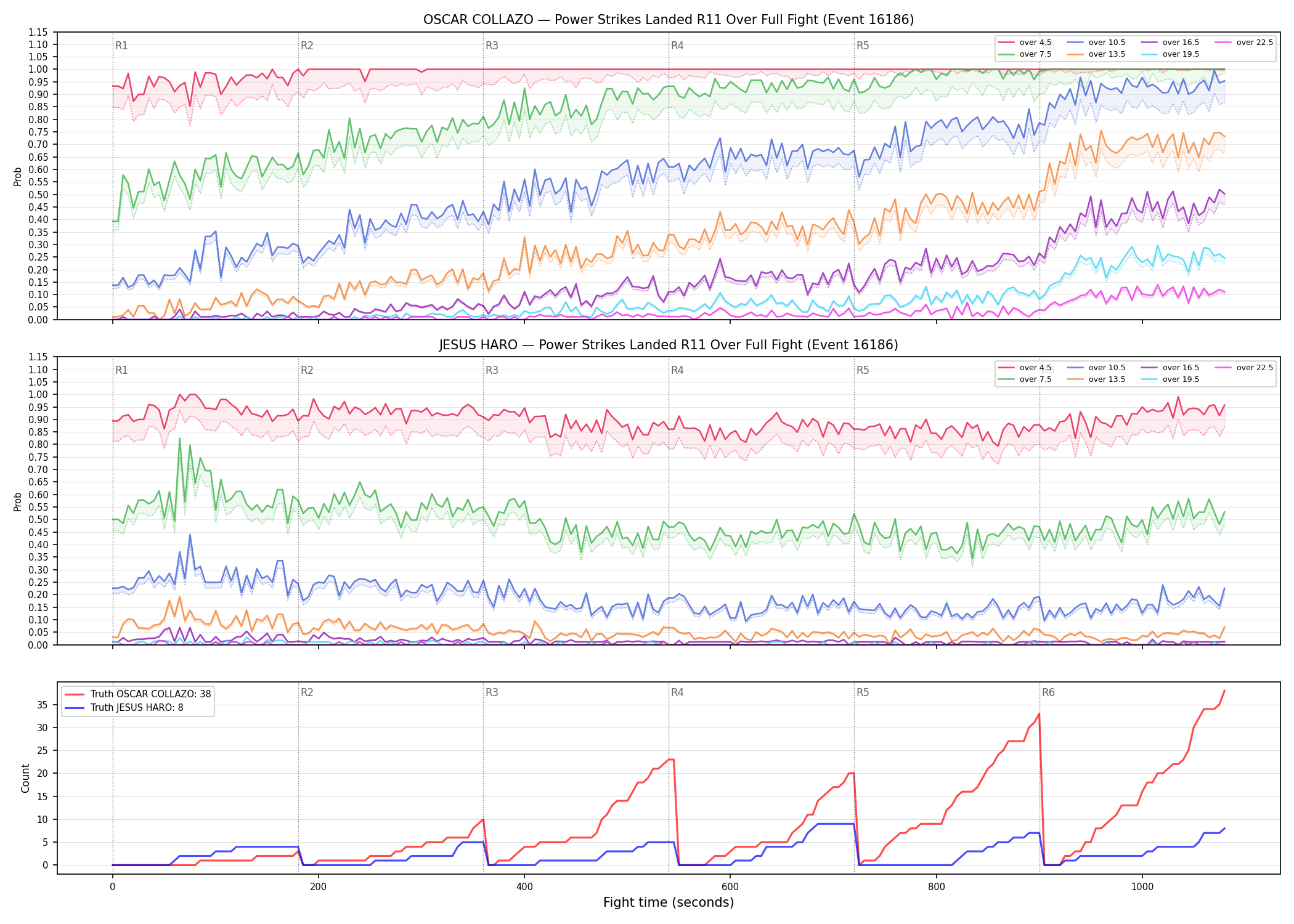Screen dimensions: 1294x924
Task: Click the x-axis tick label 800
Action: point(936,887)
